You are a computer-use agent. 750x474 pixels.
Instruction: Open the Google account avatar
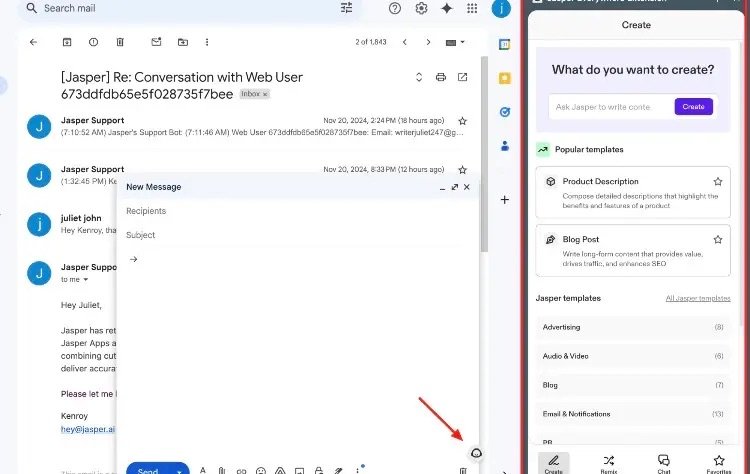coord(501,8)
